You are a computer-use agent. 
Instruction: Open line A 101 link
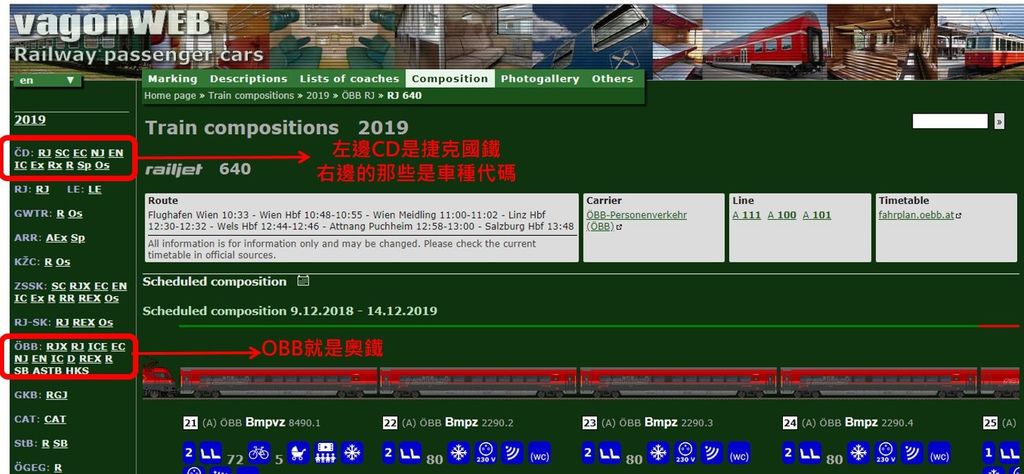pyautogui.click(x=817, y=215)
